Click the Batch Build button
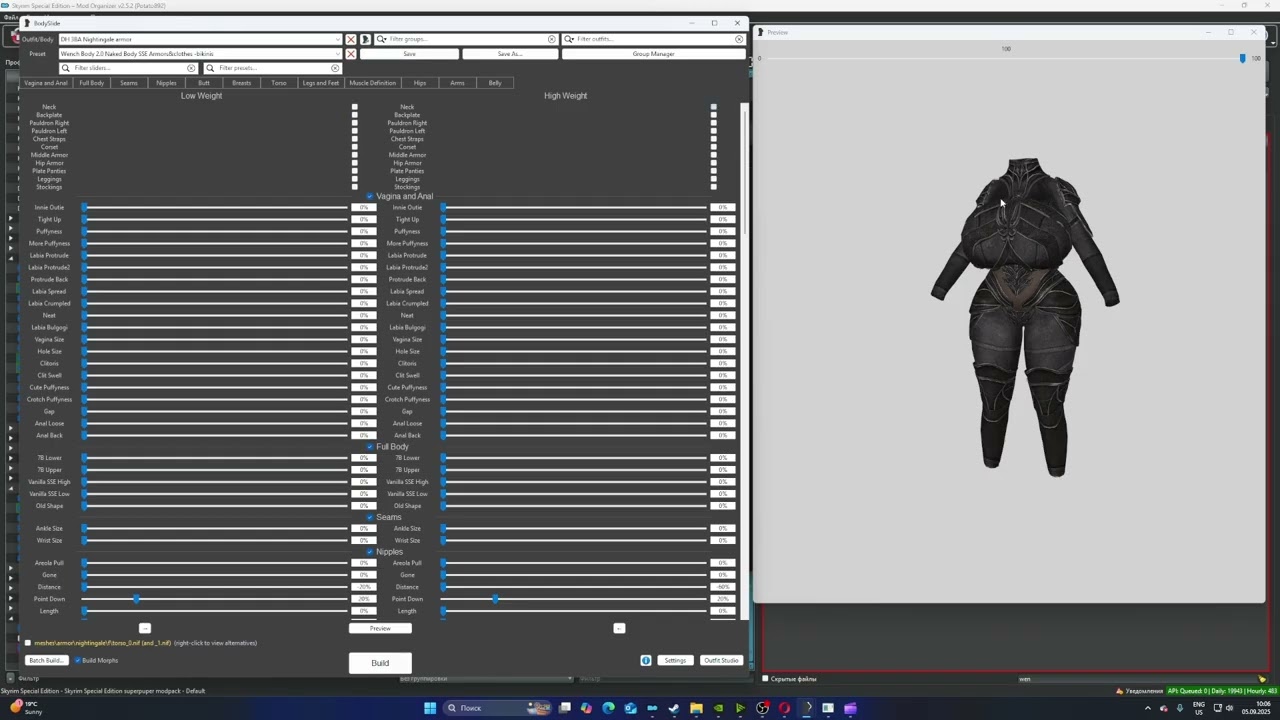 pos(46,660)
